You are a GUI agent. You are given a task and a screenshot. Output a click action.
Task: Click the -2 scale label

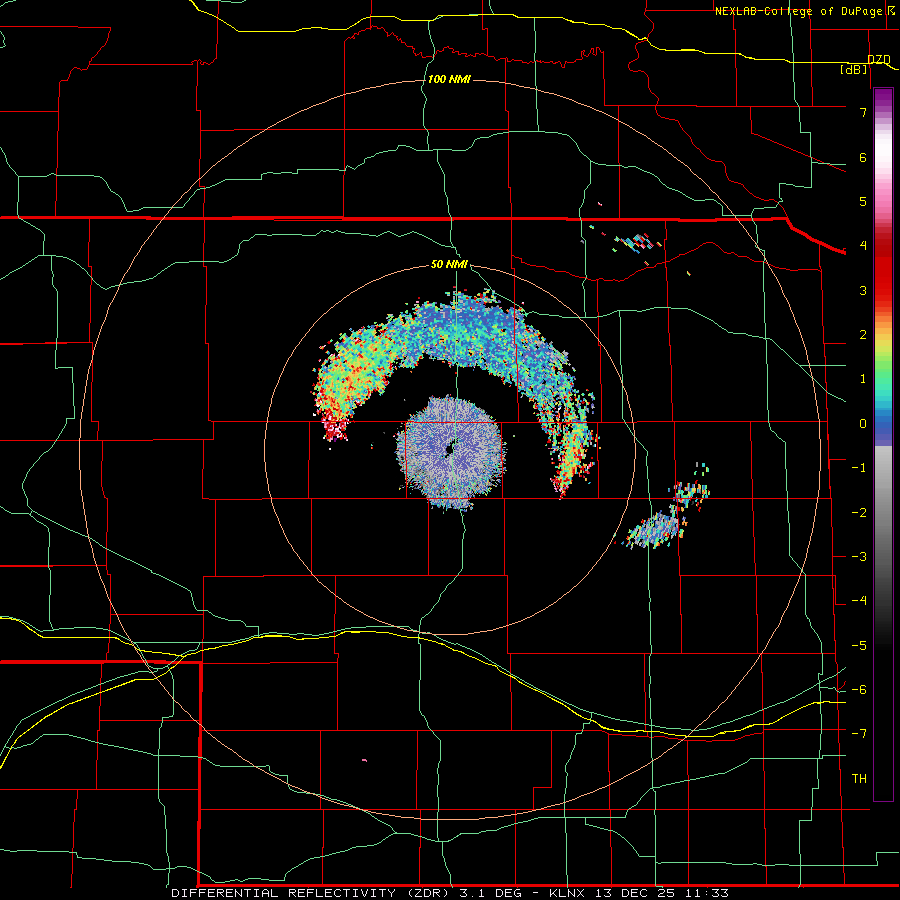[859, 513]
